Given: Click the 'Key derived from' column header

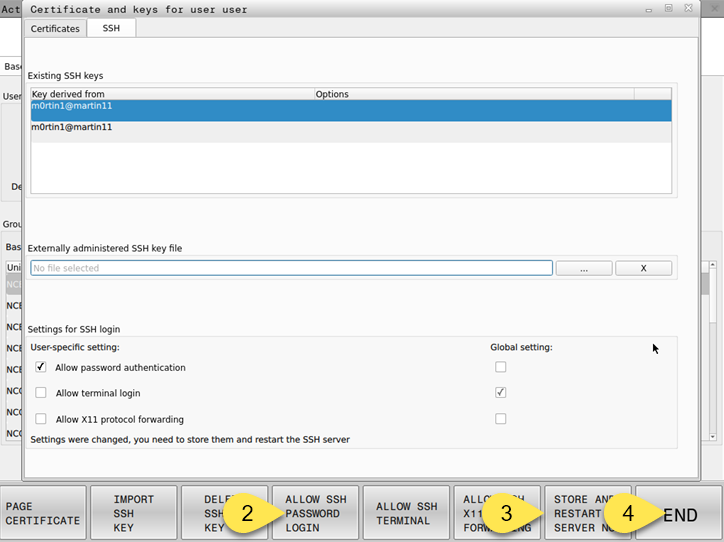Looking at the screenshot, I should click(x=173, y=94).
